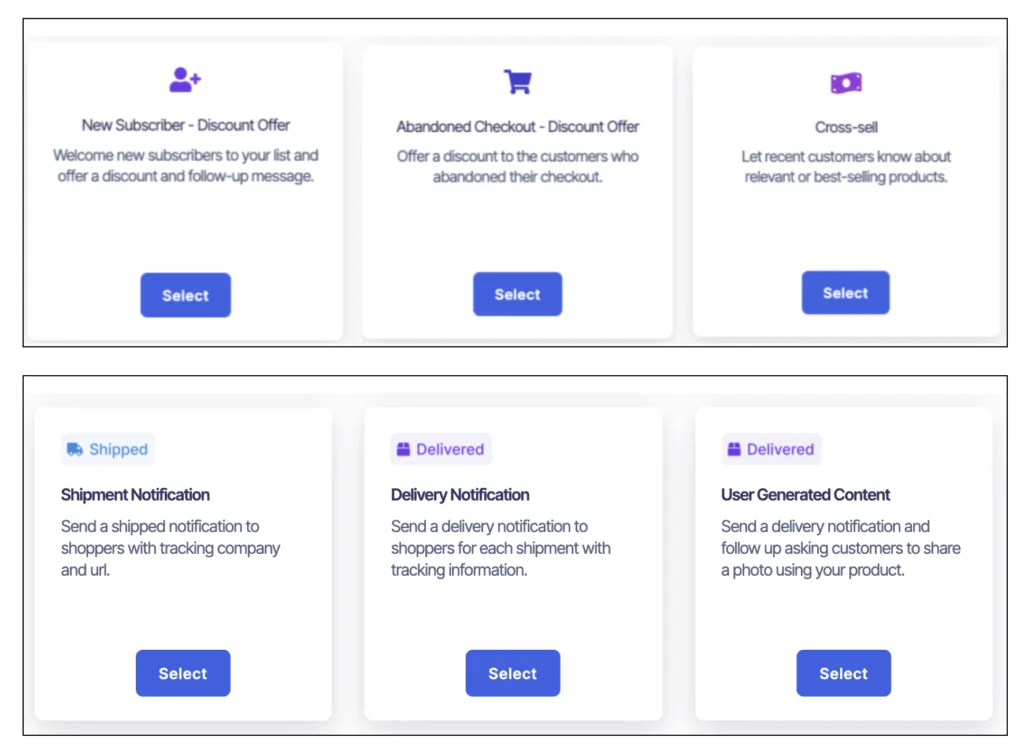Screen dimensions: 1024x748
Task: Select the Cross-sell template
Action: pyautogui.click(x=845, y=293)
